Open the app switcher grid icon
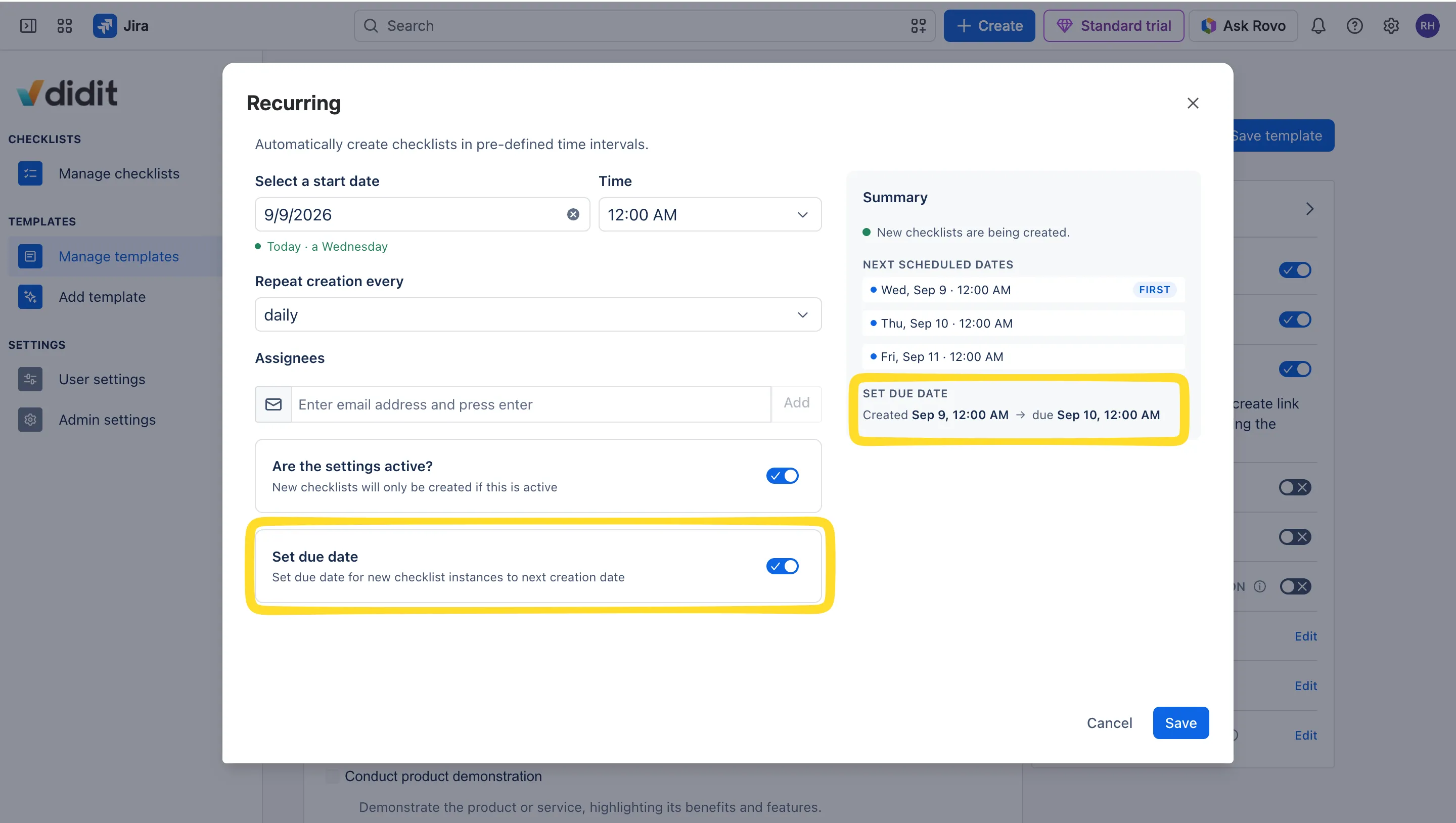This screenshot has width=1456, height=823. (64, 26)
